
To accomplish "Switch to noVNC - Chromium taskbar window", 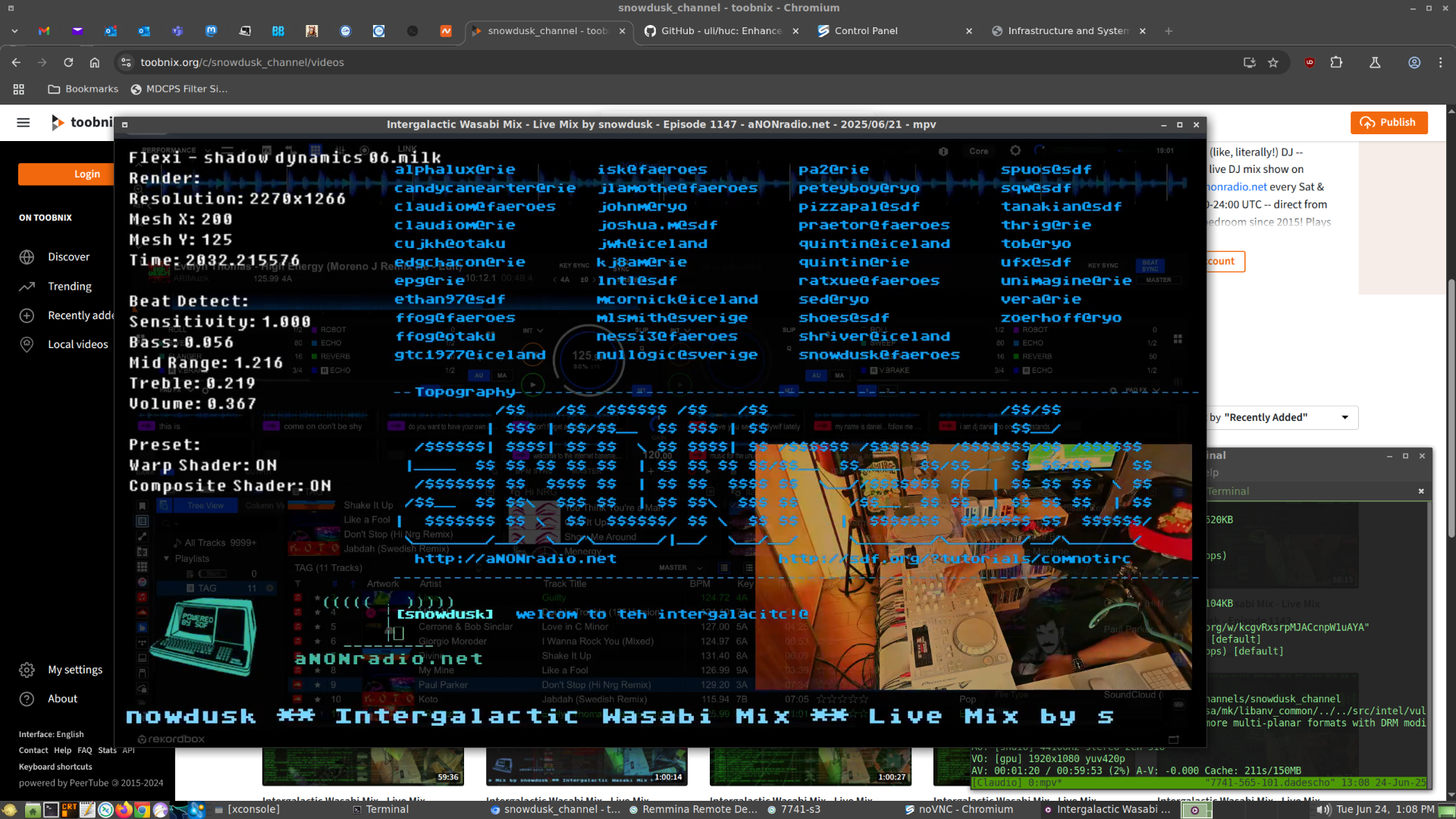I will click(959, 809).
